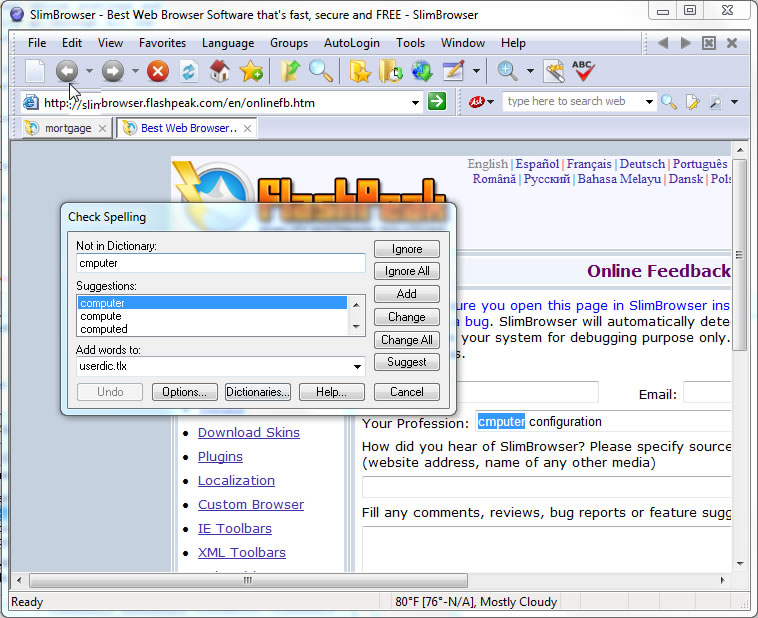Expand the address bar URL dropdown
Screen dimensions: 758x618
pyautogui.click(x=415, y=103)
